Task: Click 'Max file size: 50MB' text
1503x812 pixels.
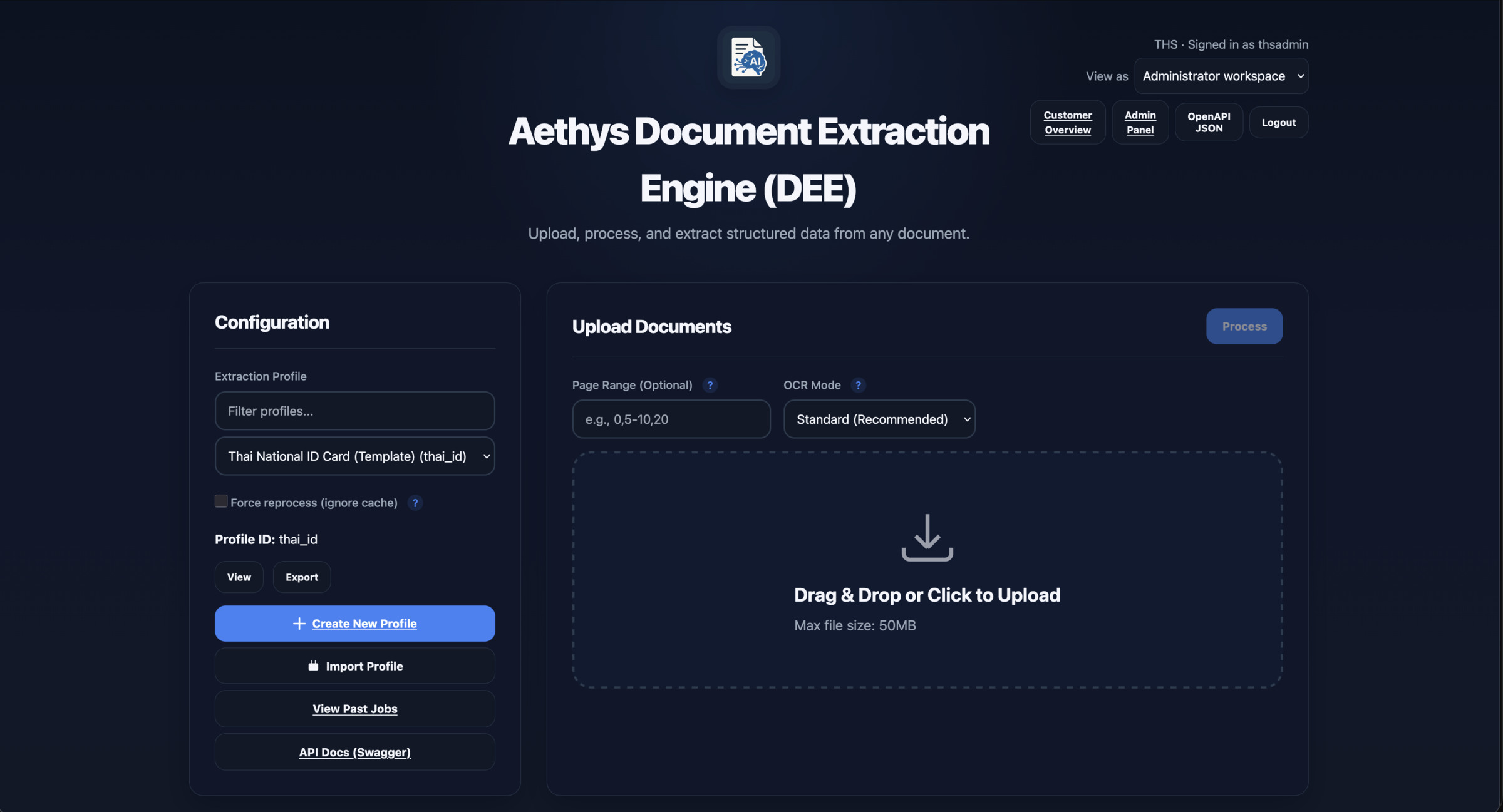Action: (855, 625)
